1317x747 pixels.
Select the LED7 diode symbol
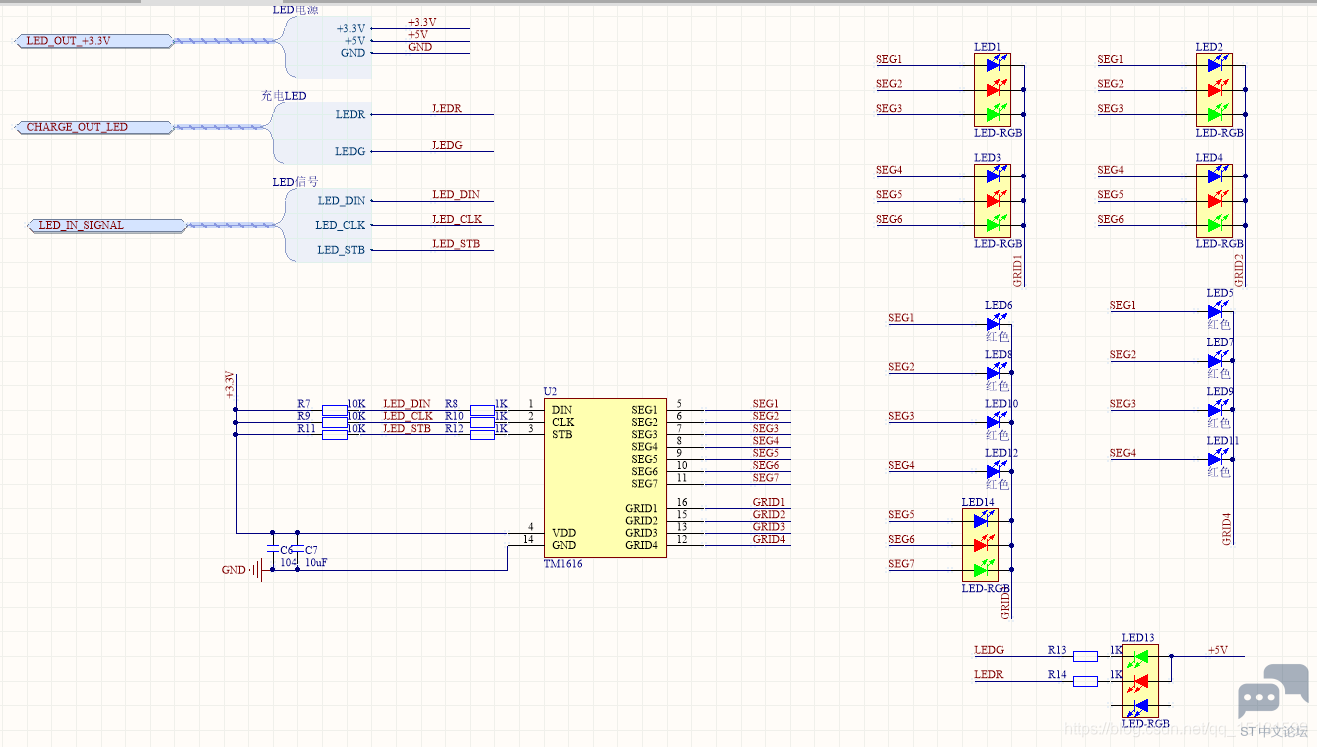click(1217, 359)
